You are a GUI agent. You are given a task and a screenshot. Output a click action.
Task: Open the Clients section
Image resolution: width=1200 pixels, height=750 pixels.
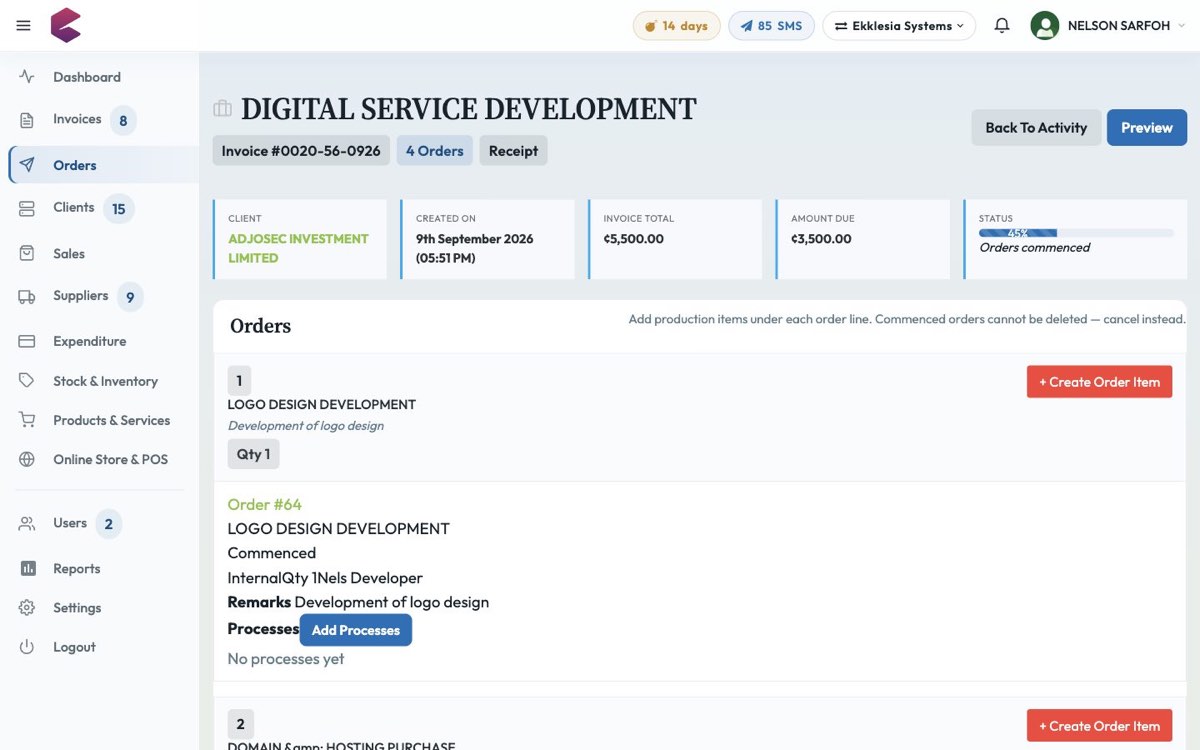tap(74, 207)
